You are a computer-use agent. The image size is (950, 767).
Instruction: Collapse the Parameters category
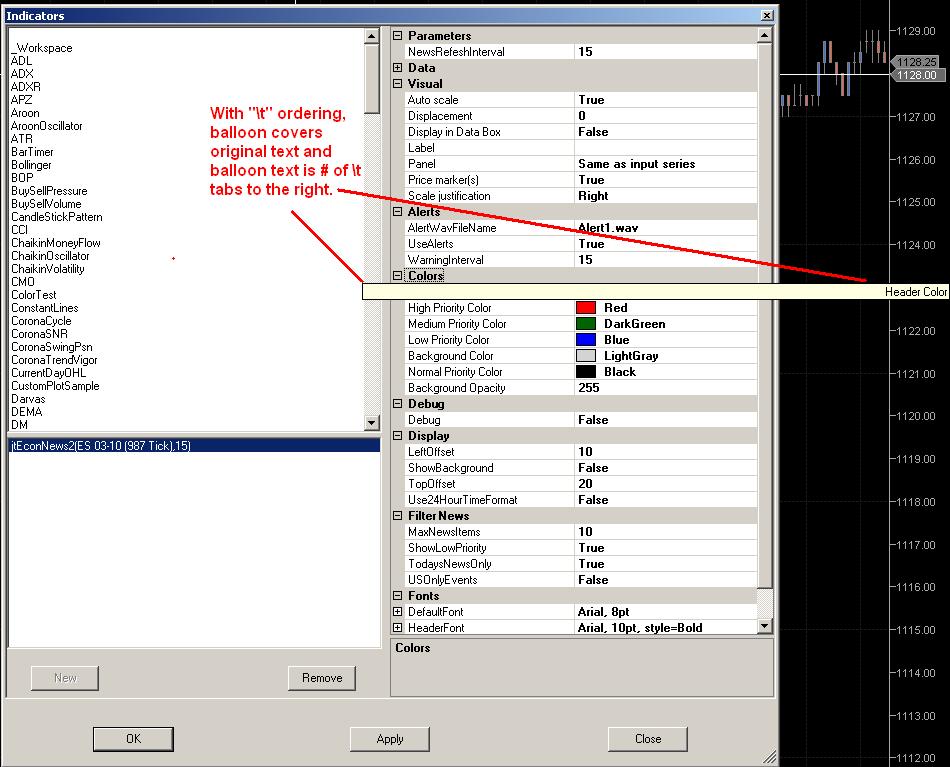click(x=397, y=36)
